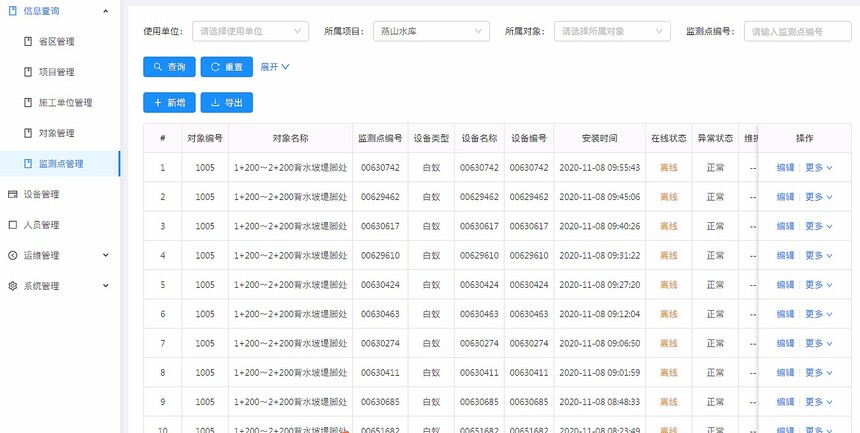This screenshot has width=860, height=433.
Task: Click the 人员管理 square icon
Action: click(13, 224)
